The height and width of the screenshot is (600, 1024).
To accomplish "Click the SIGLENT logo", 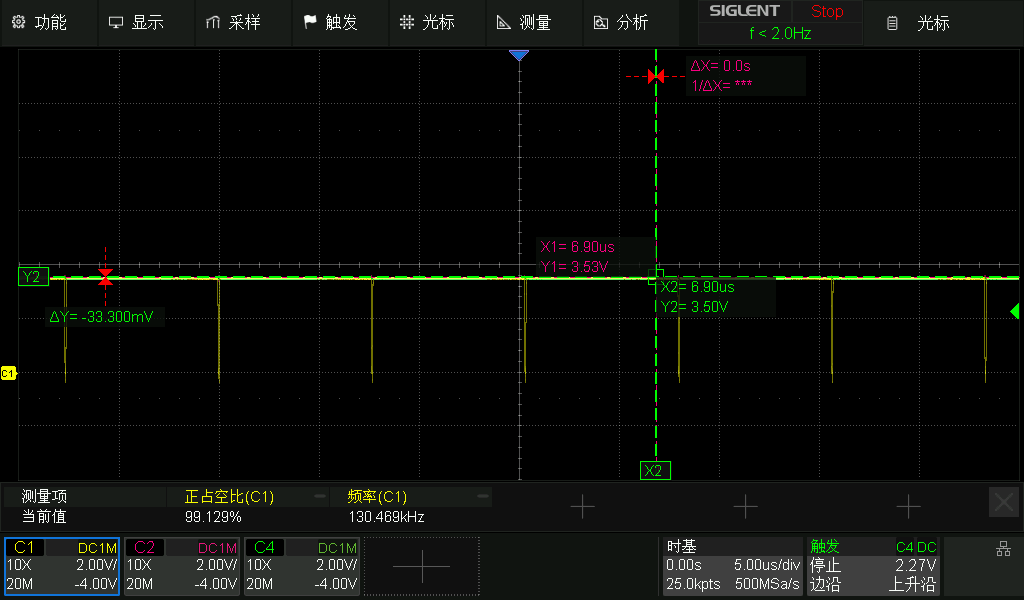I will click(x=744, y=11).
